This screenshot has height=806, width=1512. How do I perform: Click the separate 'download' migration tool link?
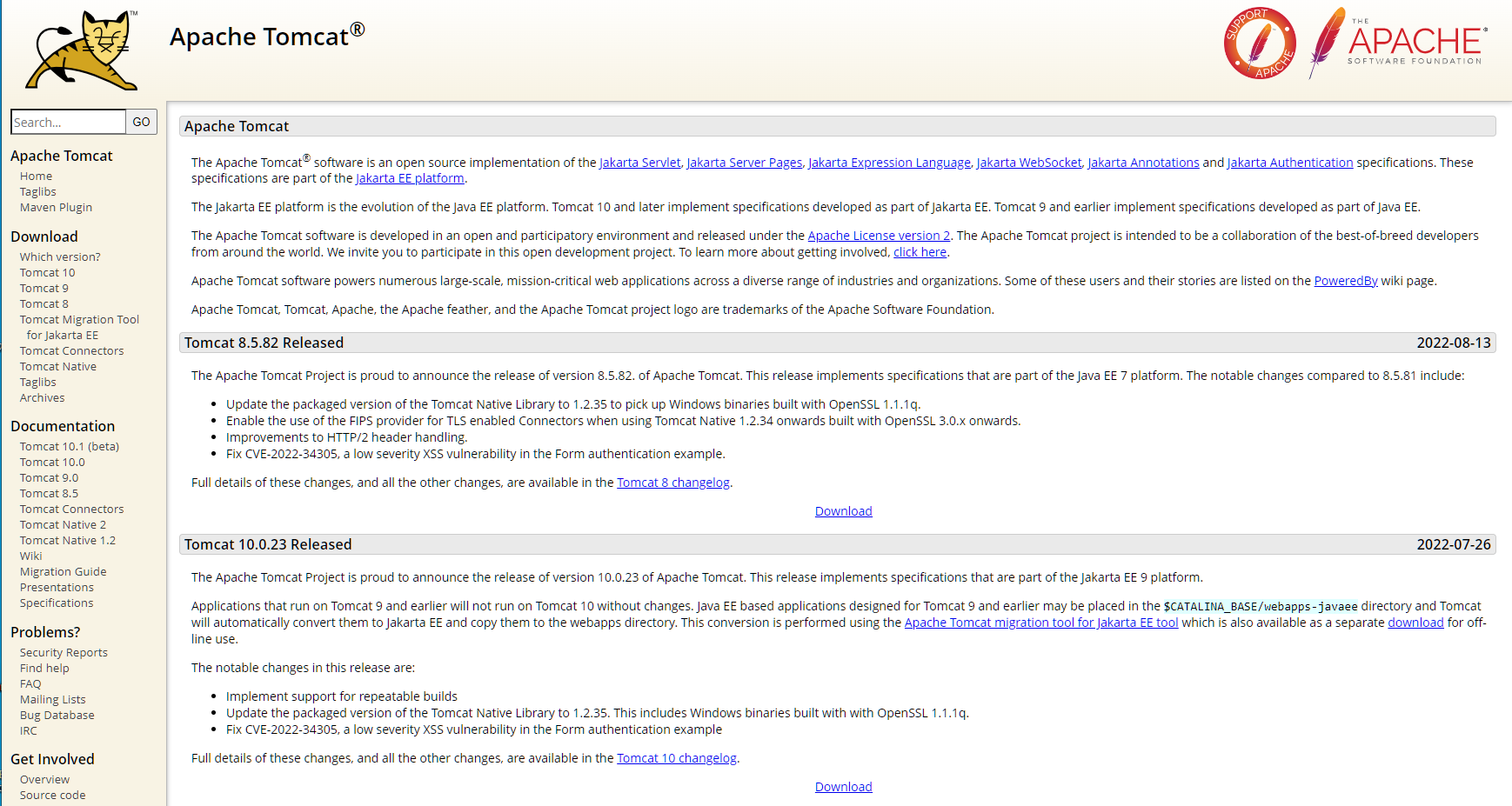pos(1415,623)
